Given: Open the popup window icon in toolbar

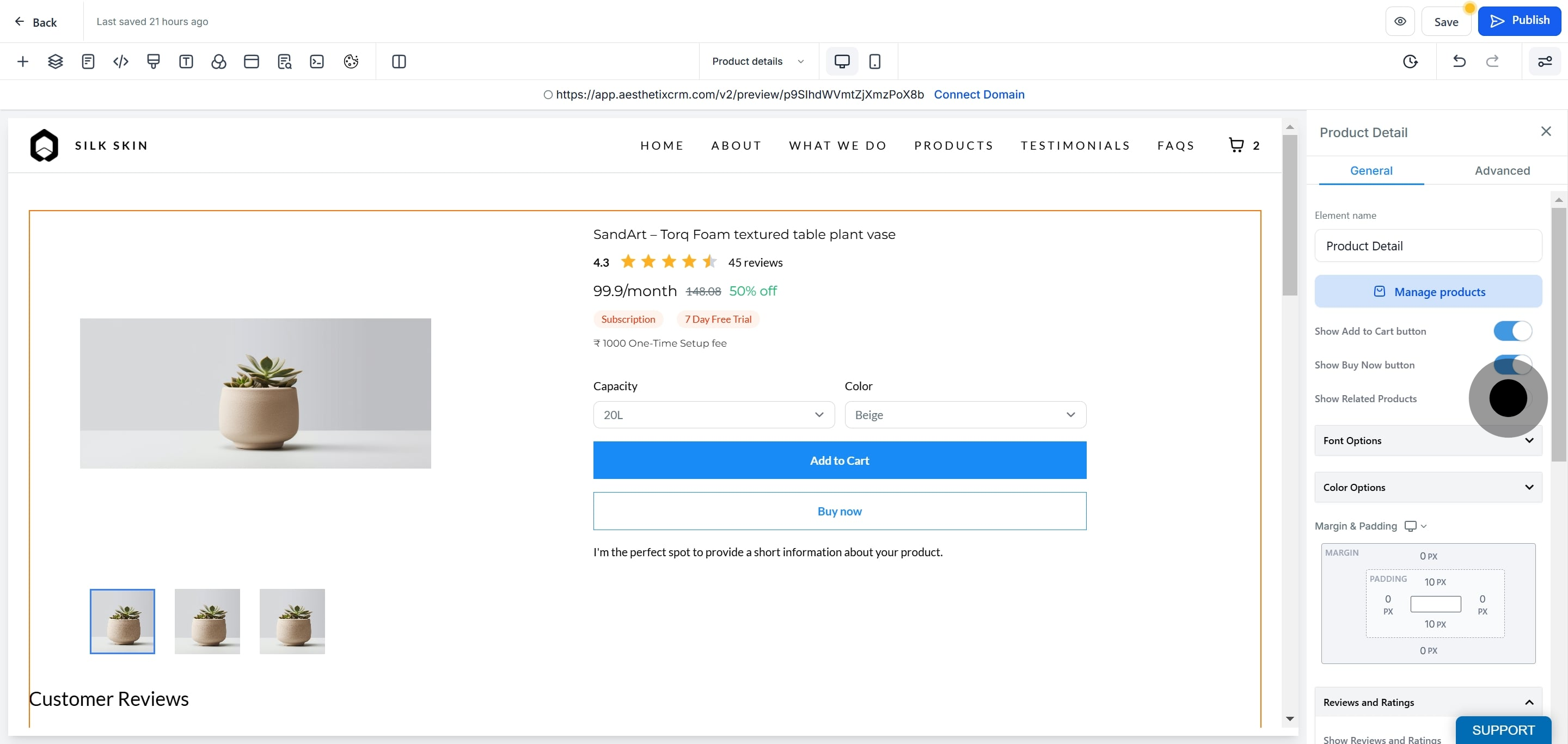Looking at the screenshot, I should [252, 62].
